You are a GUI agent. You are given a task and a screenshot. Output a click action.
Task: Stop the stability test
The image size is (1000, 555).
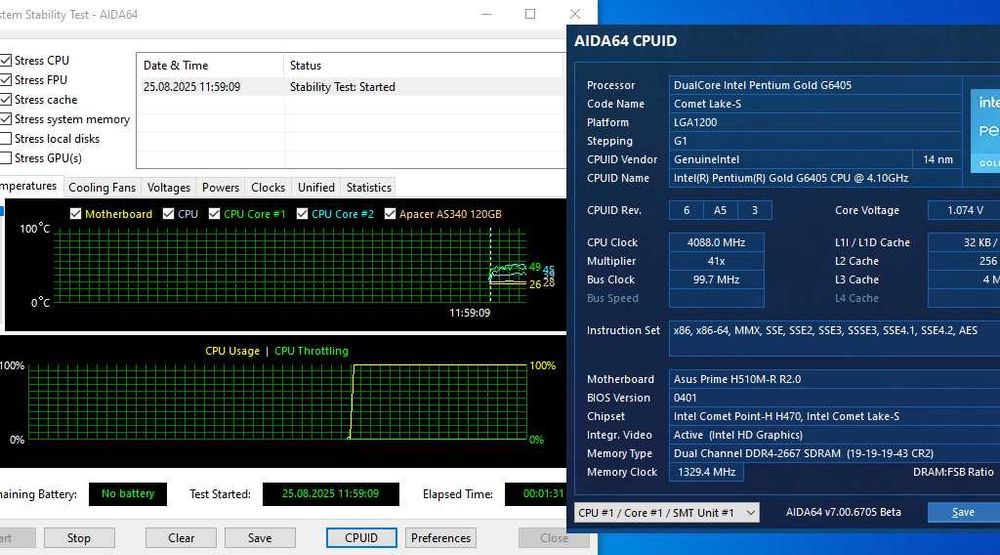point(79,538)
